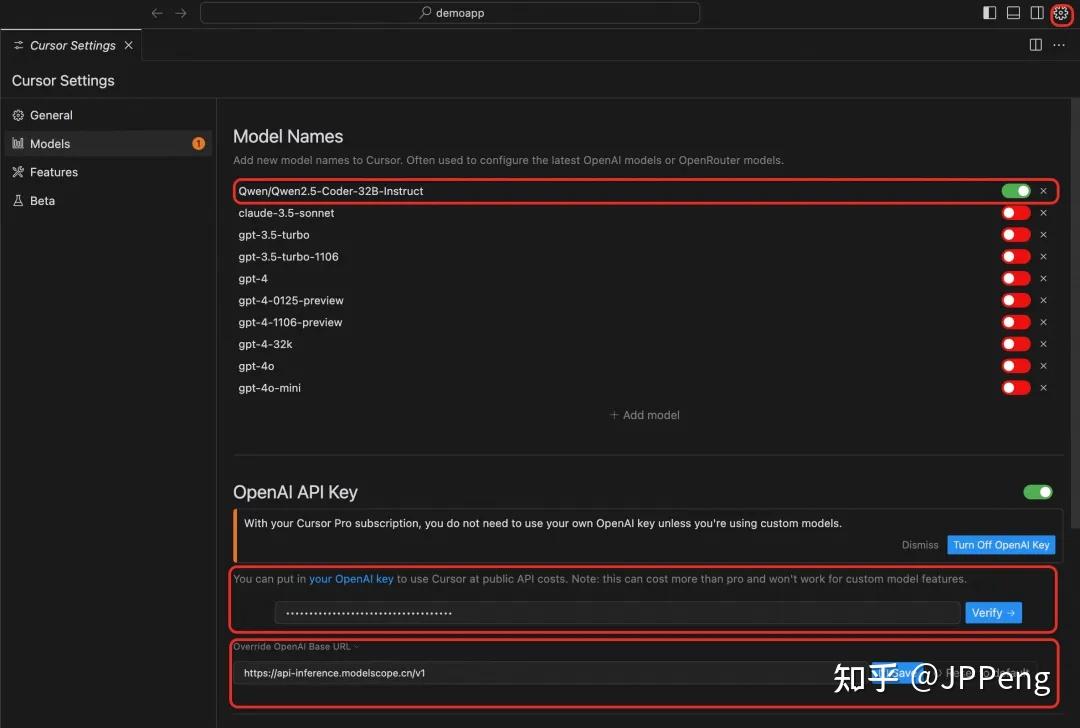Turn off the OpenAI API Key toggle
This screenshot has height=728, width=1080.
click(x=1037, y=491)
